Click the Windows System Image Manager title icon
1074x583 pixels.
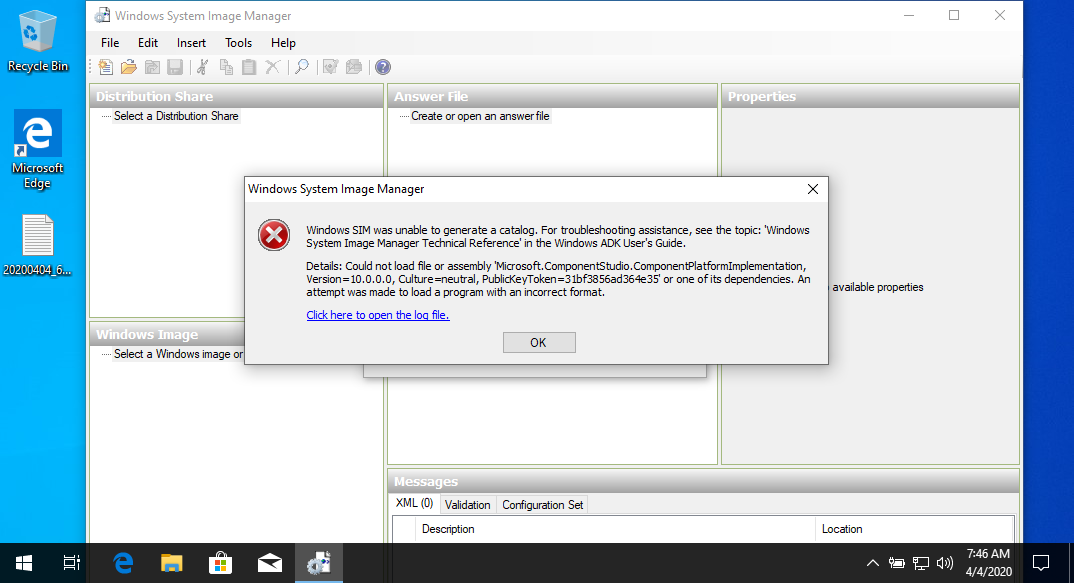[103, 15]
